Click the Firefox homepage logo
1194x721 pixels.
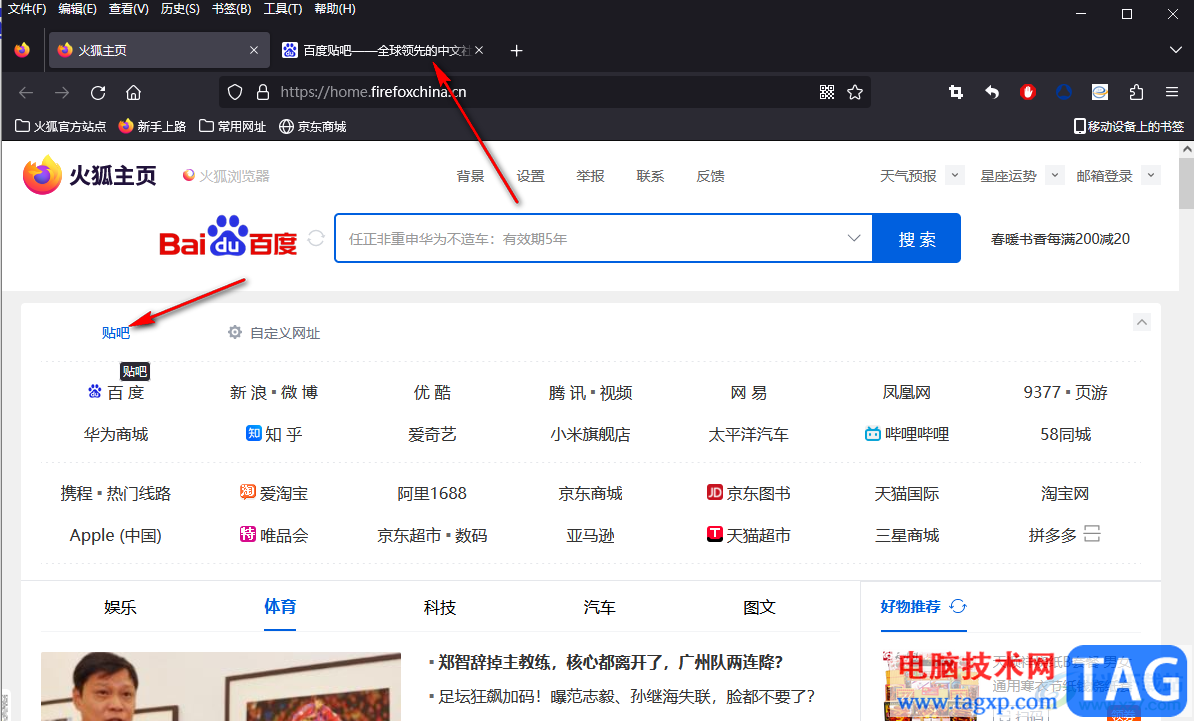click(90, 175)
